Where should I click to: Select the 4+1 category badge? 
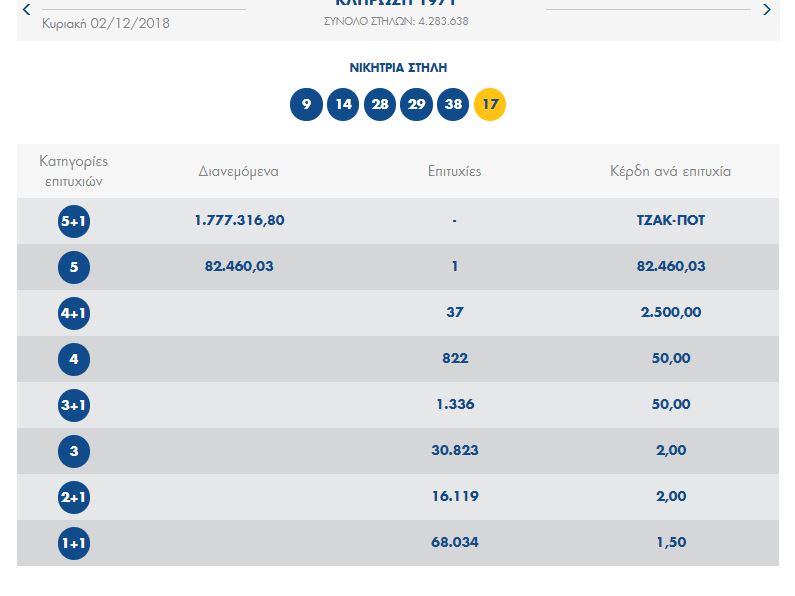[x=74, y=313]
